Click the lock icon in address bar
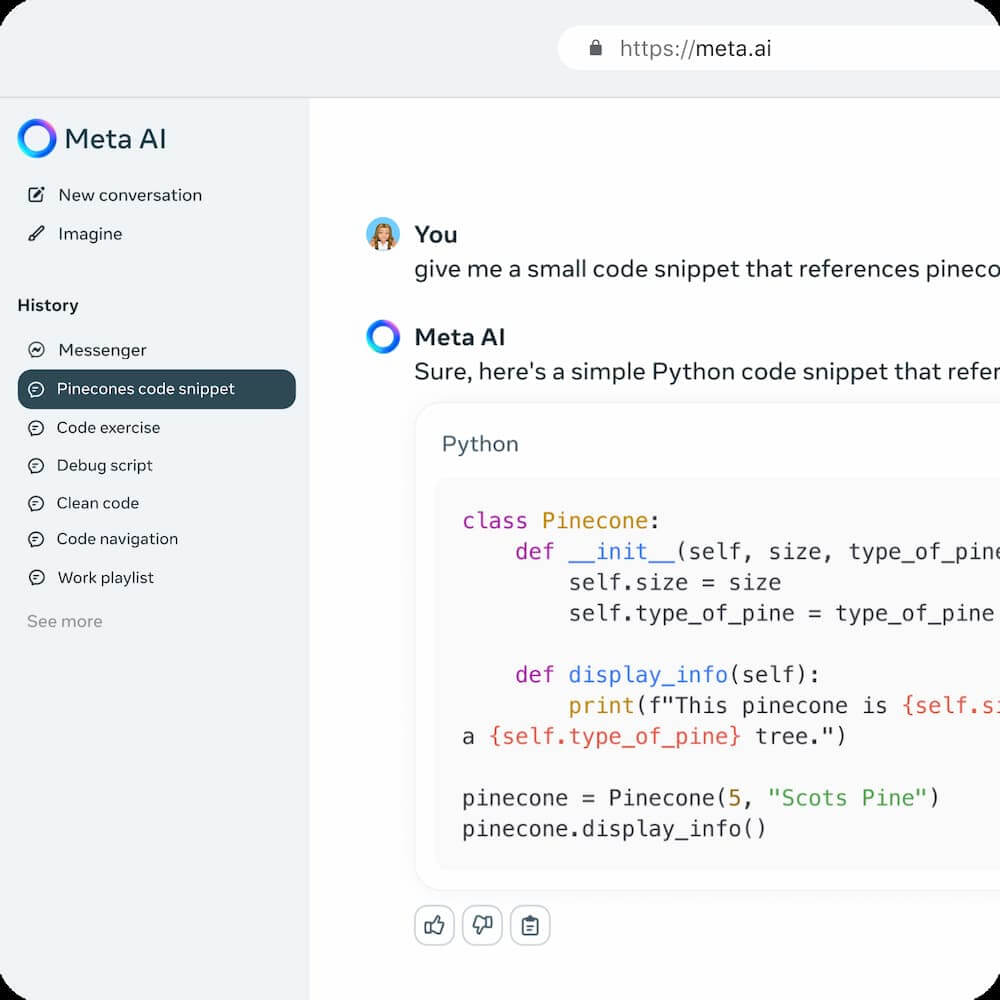The image size is (1000, 1000). tap(596, 48)
